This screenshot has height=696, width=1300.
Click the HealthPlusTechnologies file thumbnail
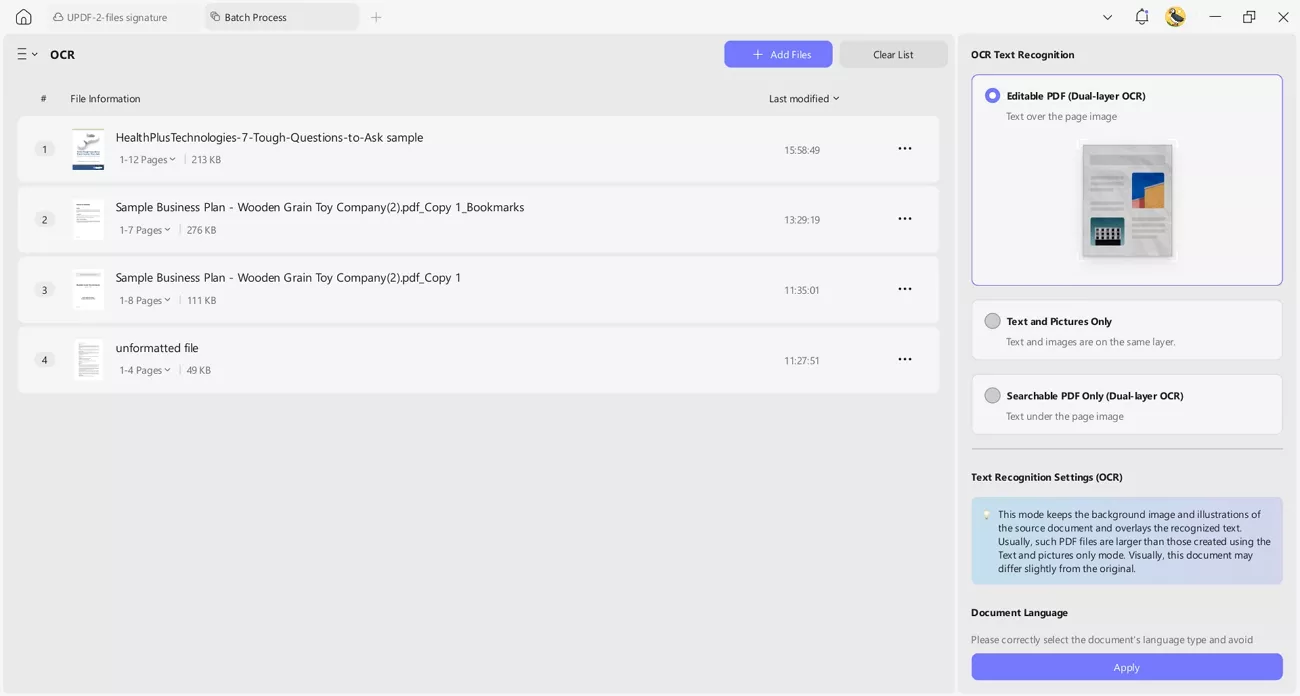88,149
